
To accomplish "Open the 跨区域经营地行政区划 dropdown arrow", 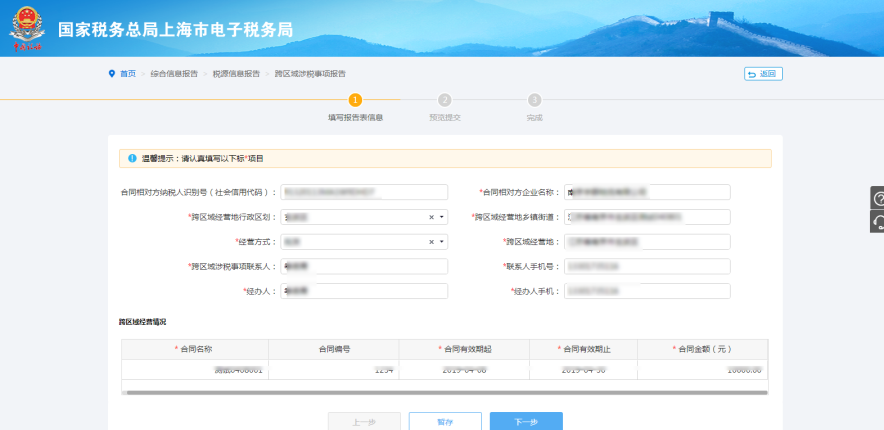I will click(x=441, y=217).
